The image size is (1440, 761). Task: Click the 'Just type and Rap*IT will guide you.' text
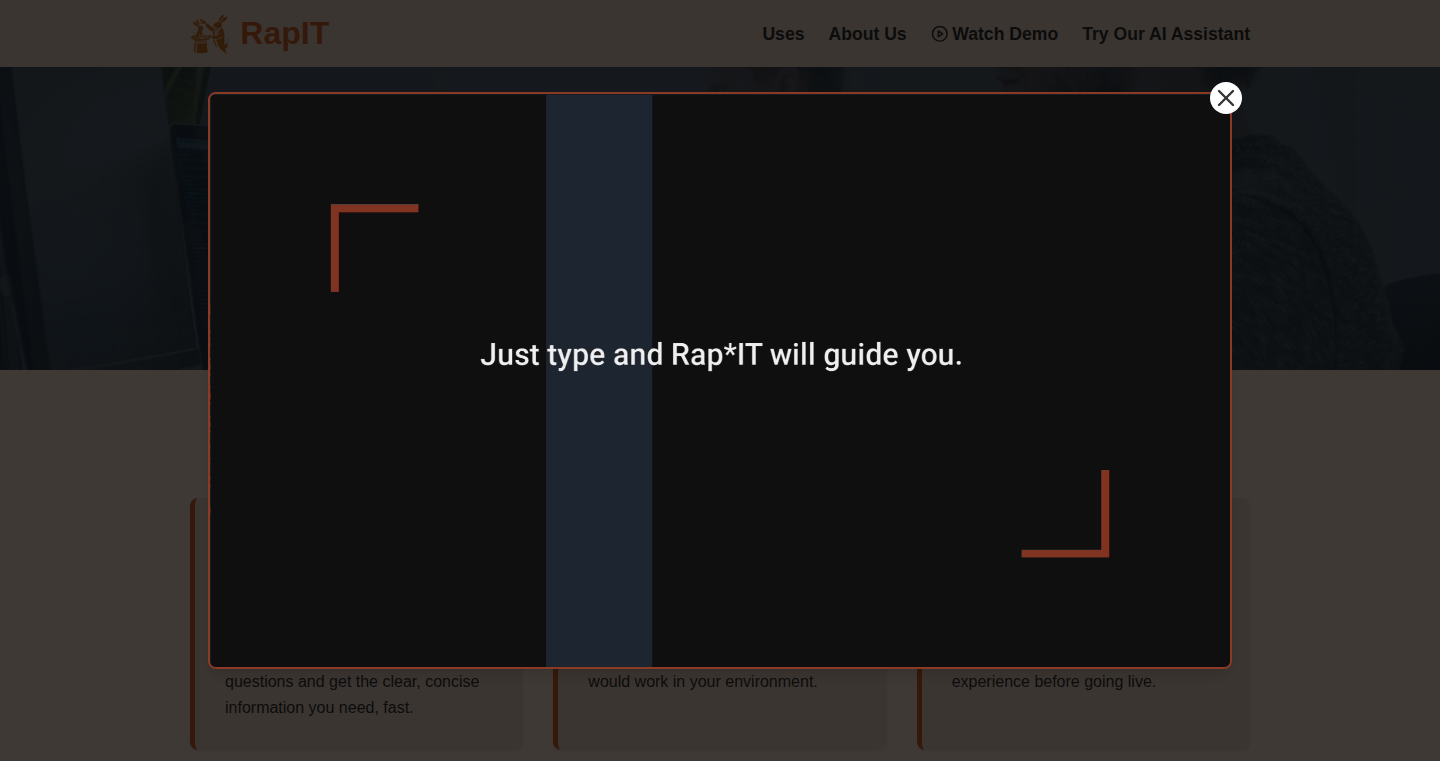click(x=721, y=355)
